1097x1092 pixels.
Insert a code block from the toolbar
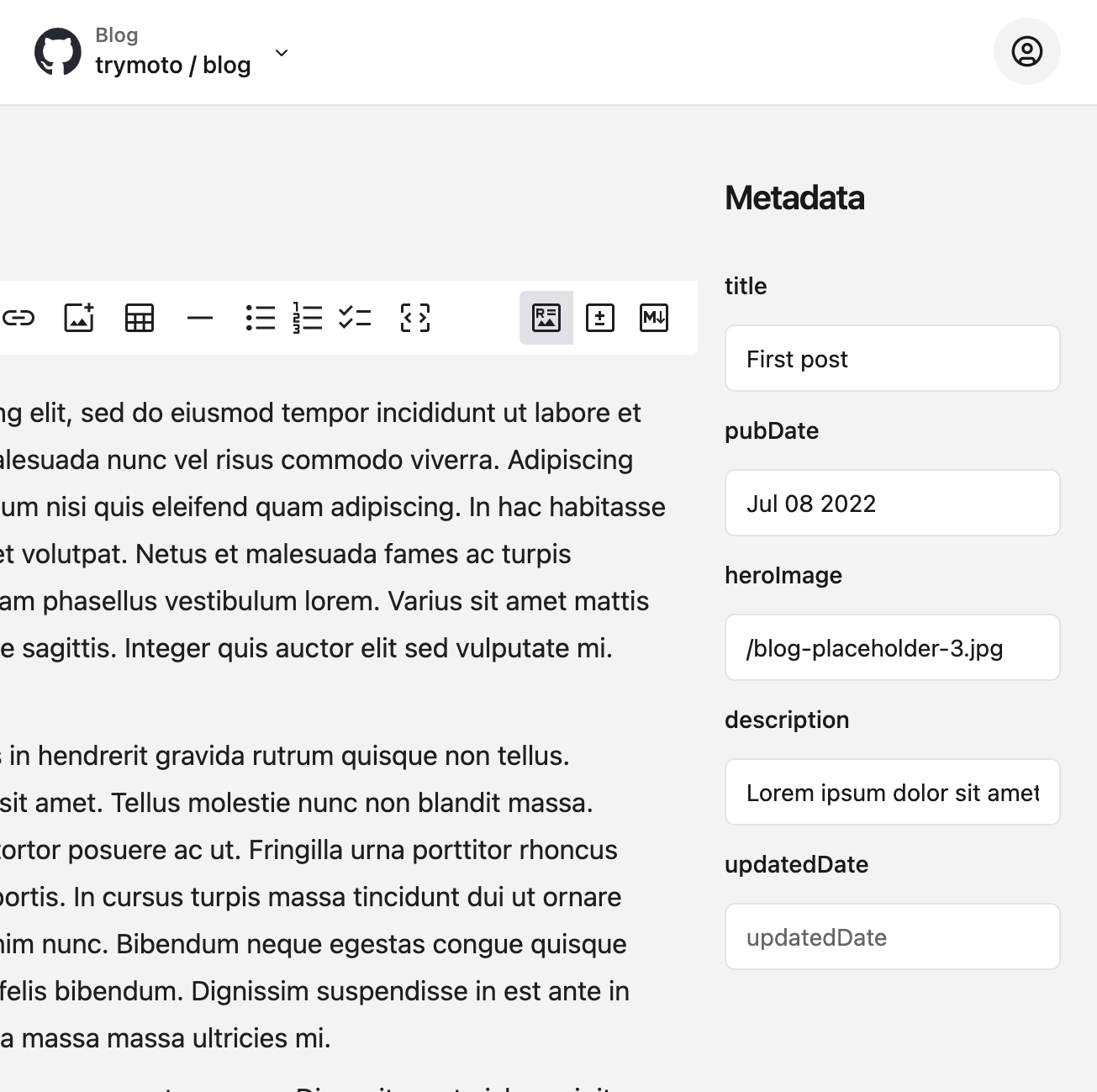415,318
